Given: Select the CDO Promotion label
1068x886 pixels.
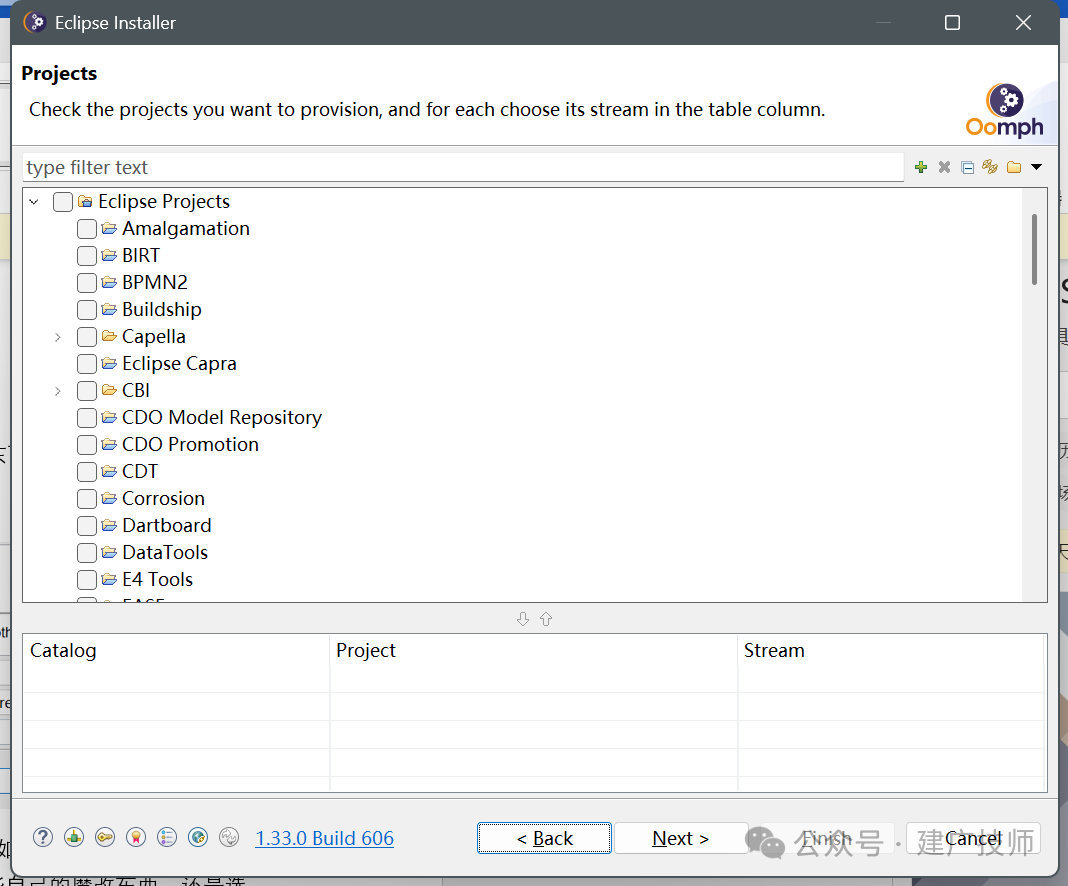Looking at the screenshot, I should [x=190, y=445].
